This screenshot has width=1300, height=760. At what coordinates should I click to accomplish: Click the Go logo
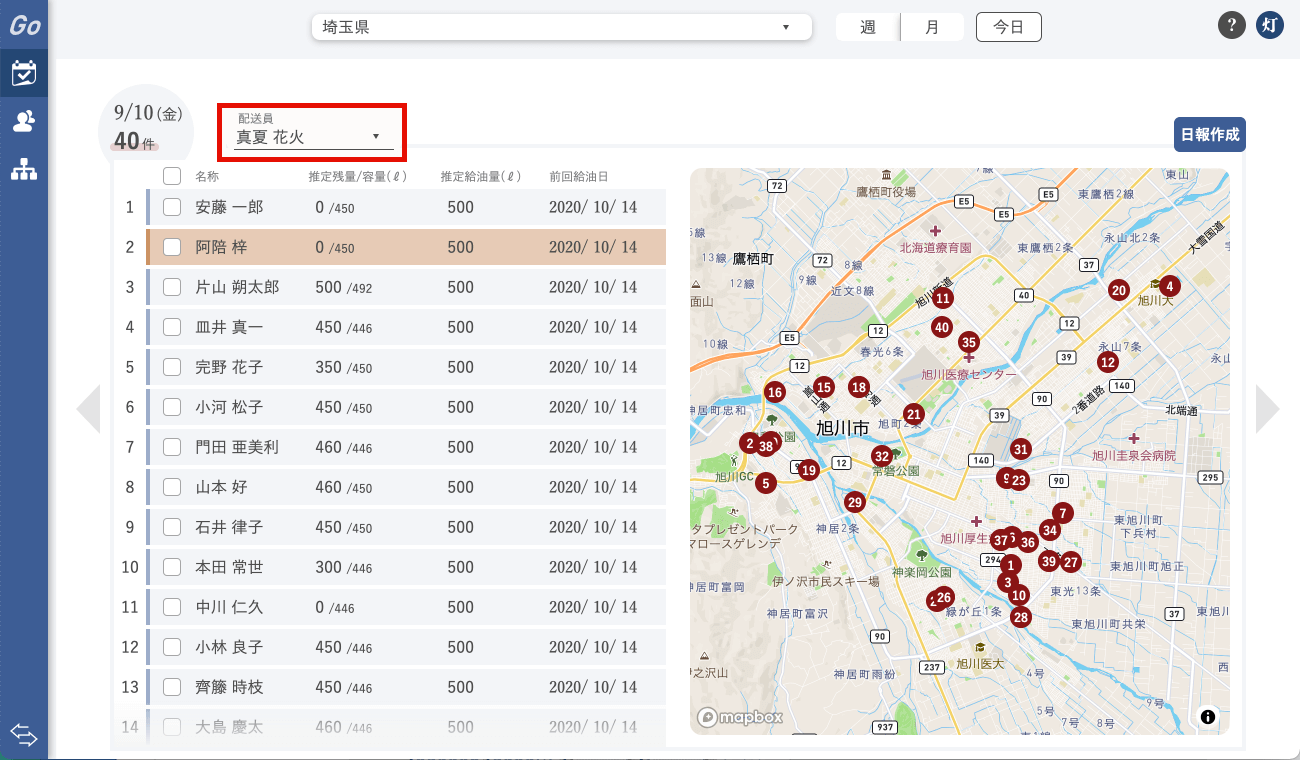24,25
